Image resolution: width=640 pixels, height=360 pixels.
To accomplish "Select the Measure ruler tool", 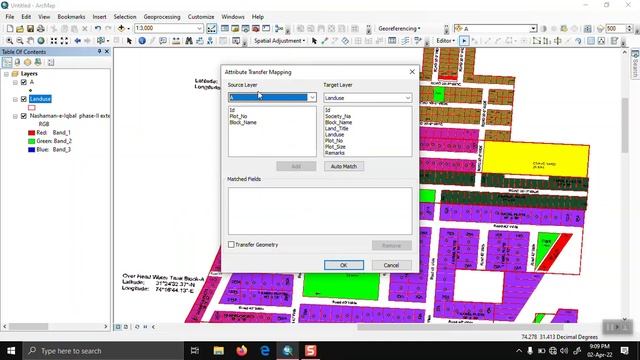I will tap(176, 41).
